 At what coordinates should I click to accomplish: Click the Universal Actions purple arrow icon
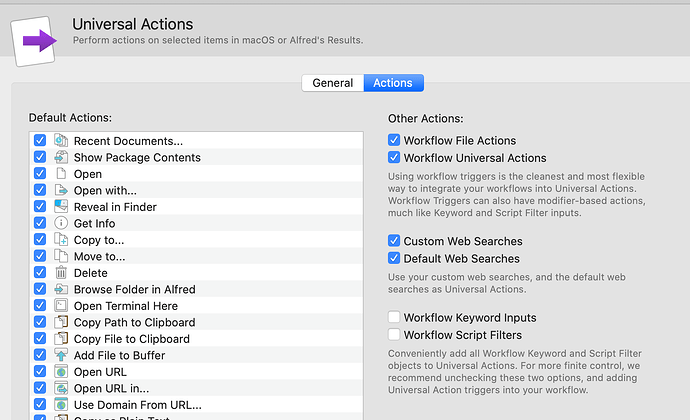[34, 41]
